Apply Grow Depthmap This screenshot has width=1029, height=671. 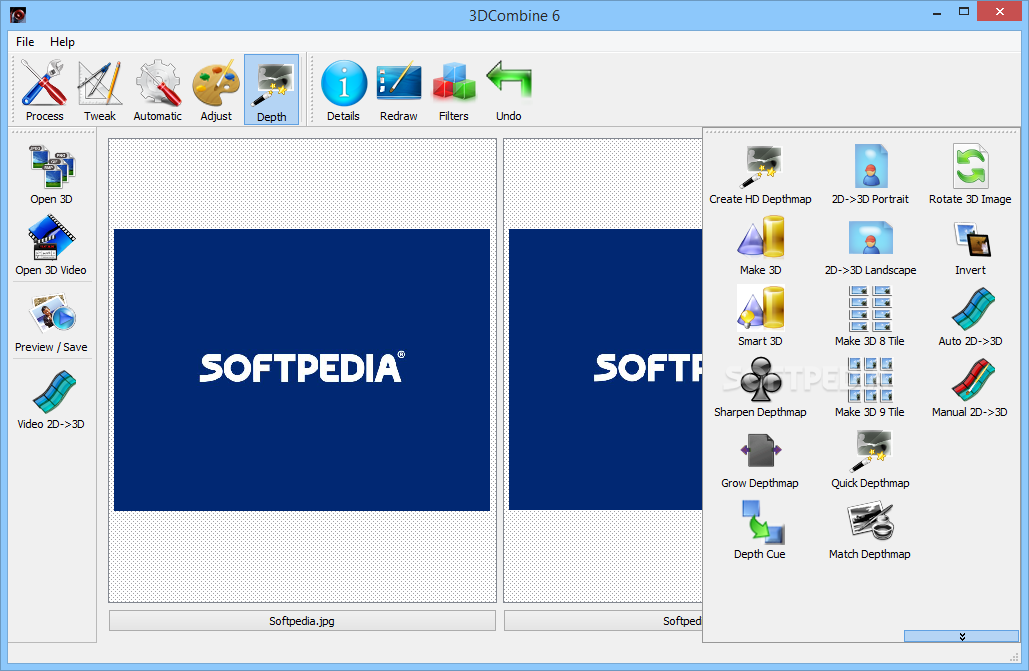pyautogui.click(x=760, y=459)
